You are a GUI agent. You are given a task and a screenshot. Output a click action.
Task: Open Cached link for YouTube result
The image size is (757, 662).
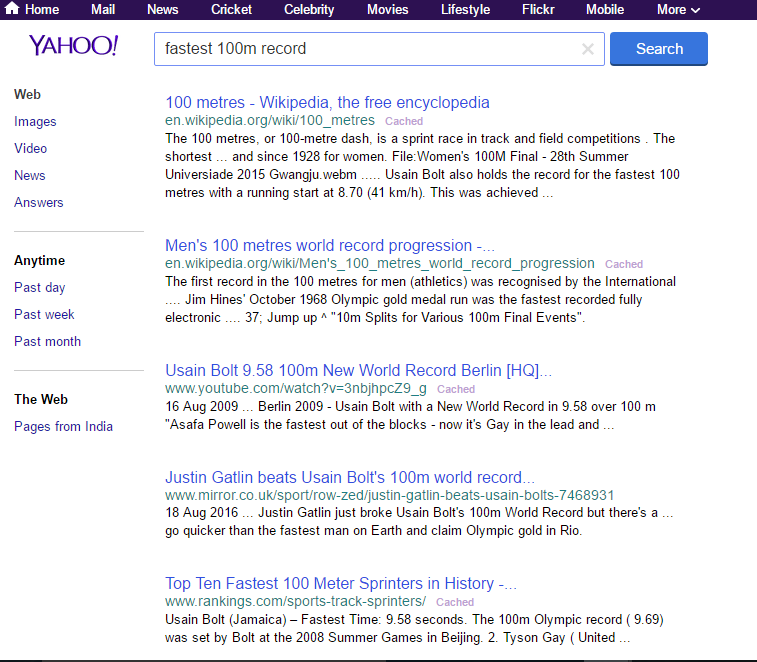point(456,389)
